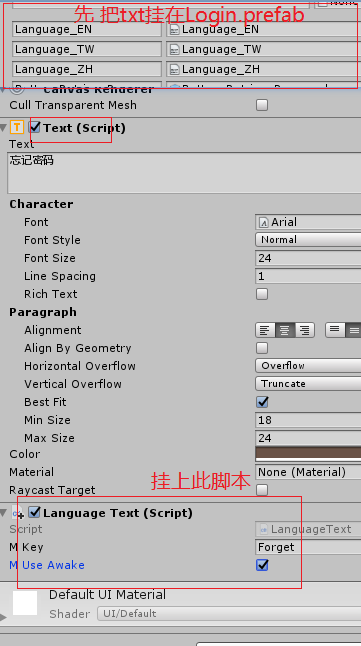This screenshot has width=361, height=646.
Task: Click the M Key field containing Forget
Action: coord(308,547)
